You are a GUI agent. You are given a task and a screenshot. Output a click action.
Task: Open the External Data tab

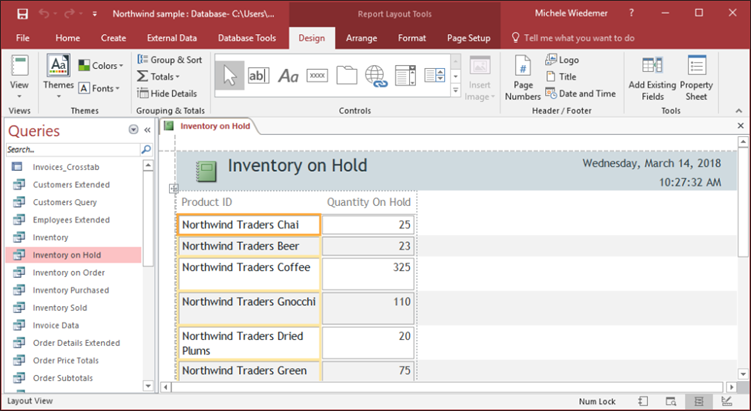tap(172, 38)
